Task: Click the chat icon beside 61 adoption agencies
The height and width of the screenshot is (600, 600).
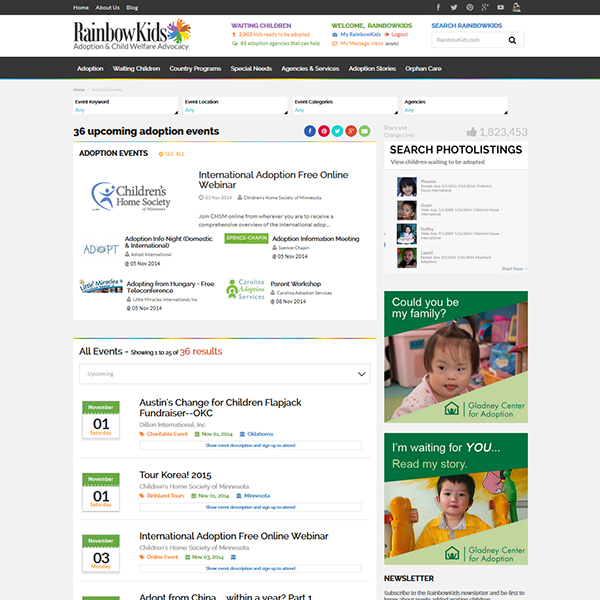Action: [x=235, y=44]
